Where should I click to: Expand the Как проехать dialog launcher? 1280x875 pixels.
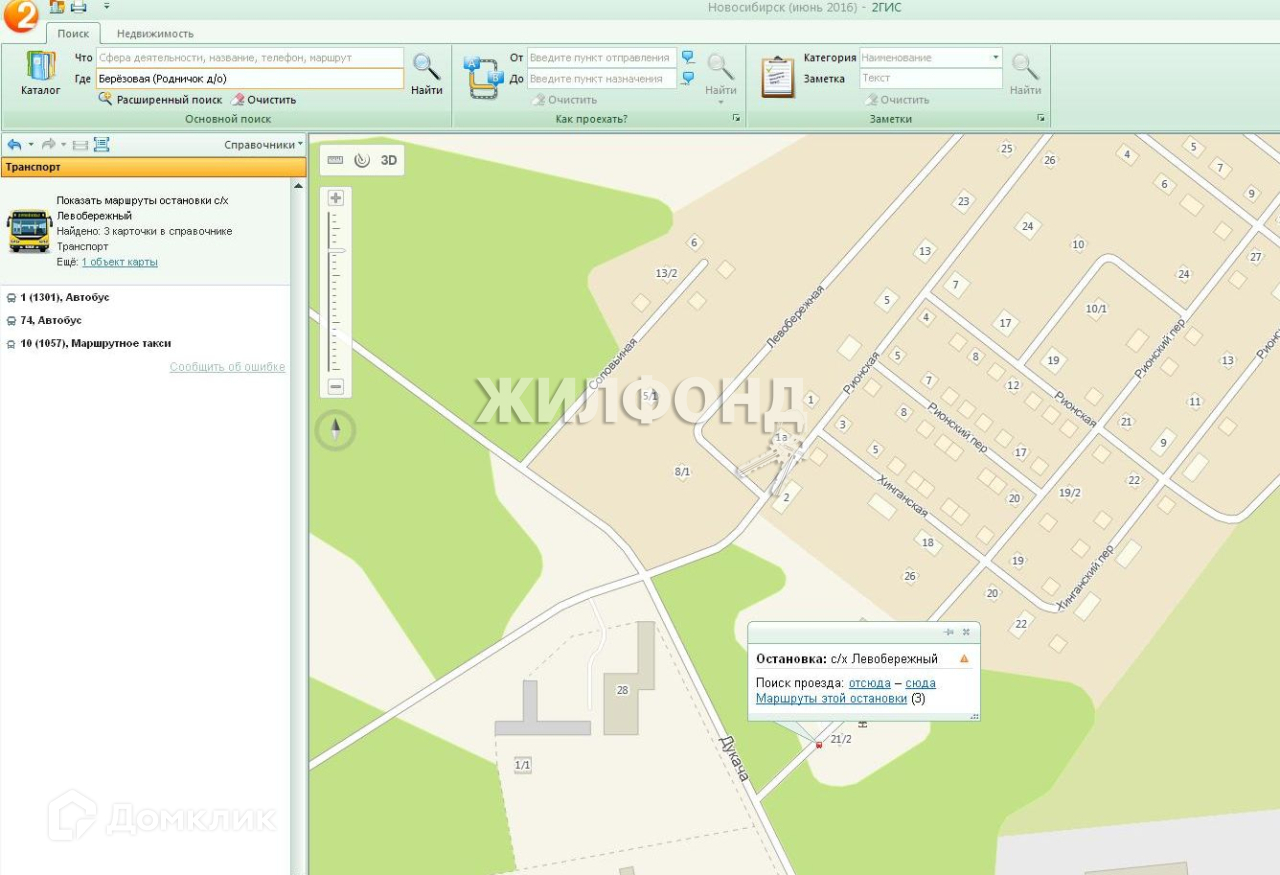[x=736, y=119]
